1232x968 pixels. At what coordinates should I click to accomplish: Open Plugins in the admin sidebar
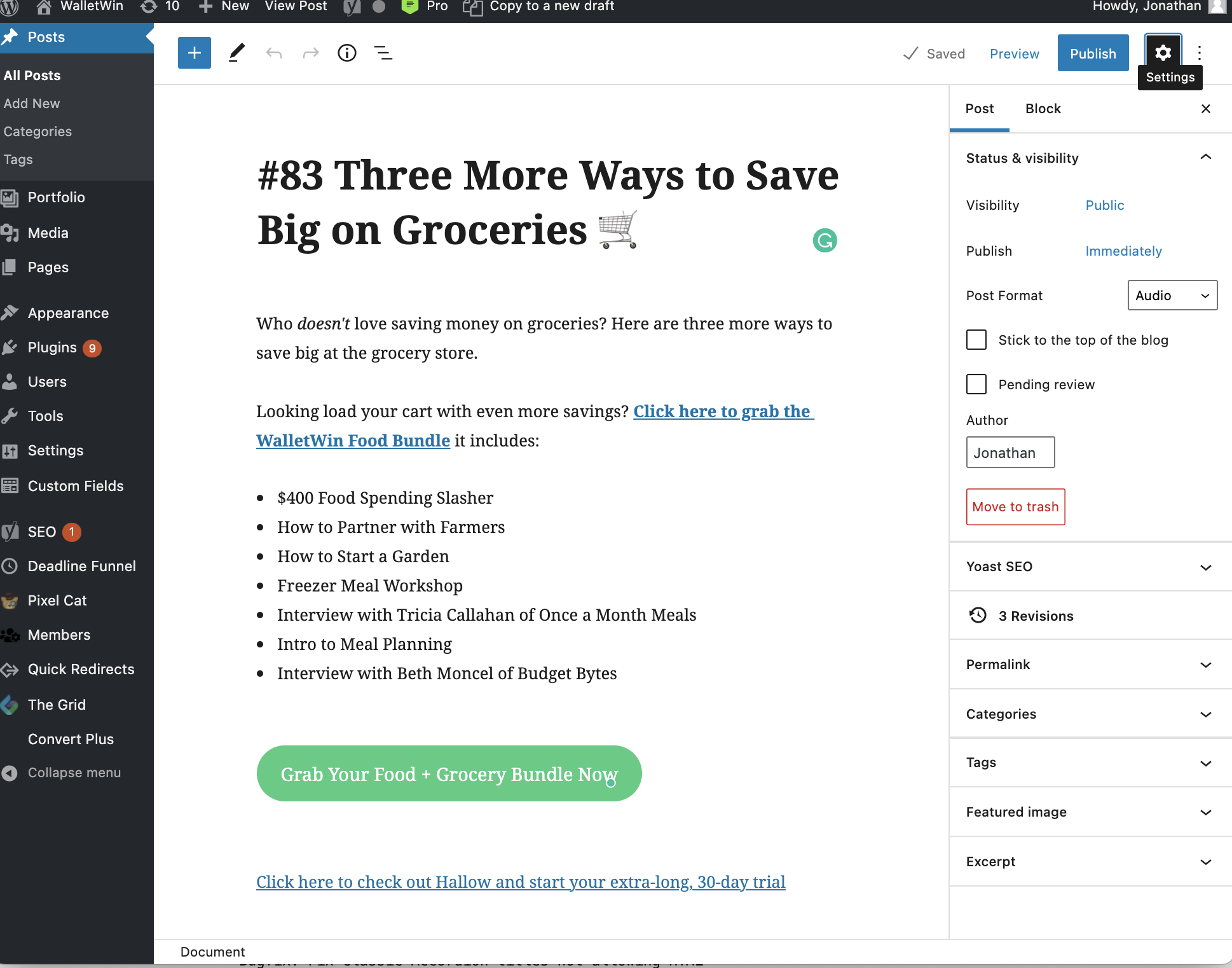pos(52,347)
